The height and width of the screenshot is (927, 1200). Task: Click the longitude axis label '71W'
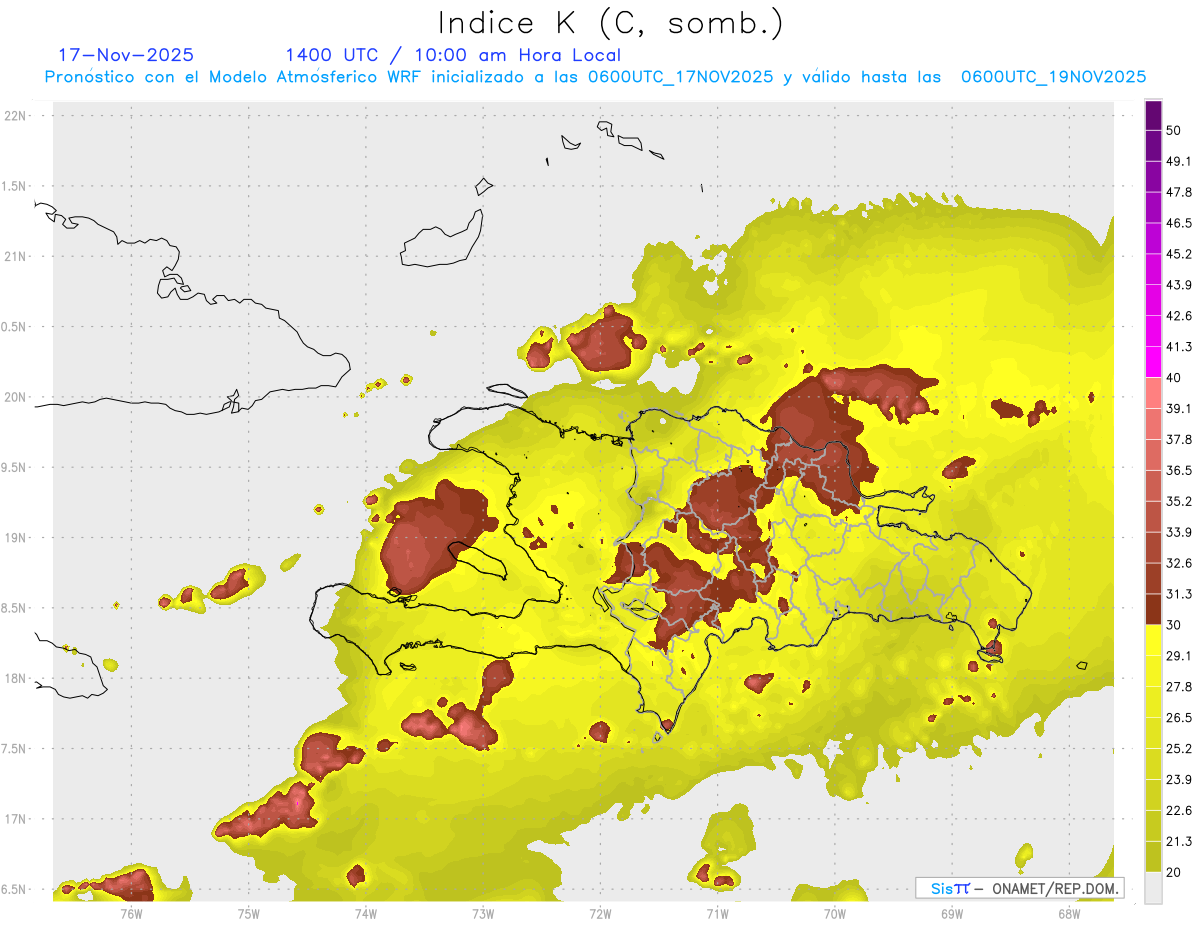click(x=717, y=913)
